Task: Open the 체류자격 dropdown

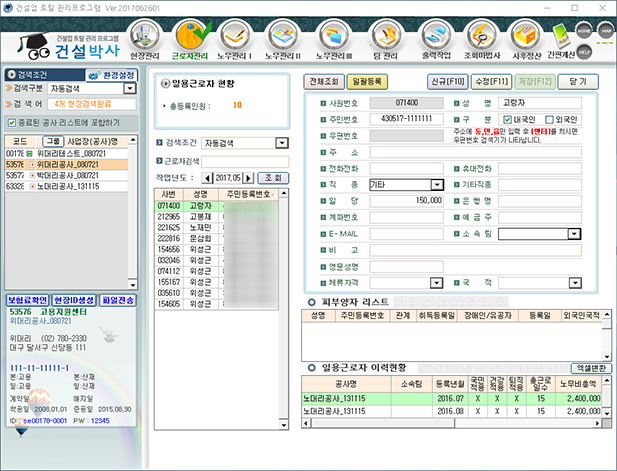Action: click(x=437, y=283)
